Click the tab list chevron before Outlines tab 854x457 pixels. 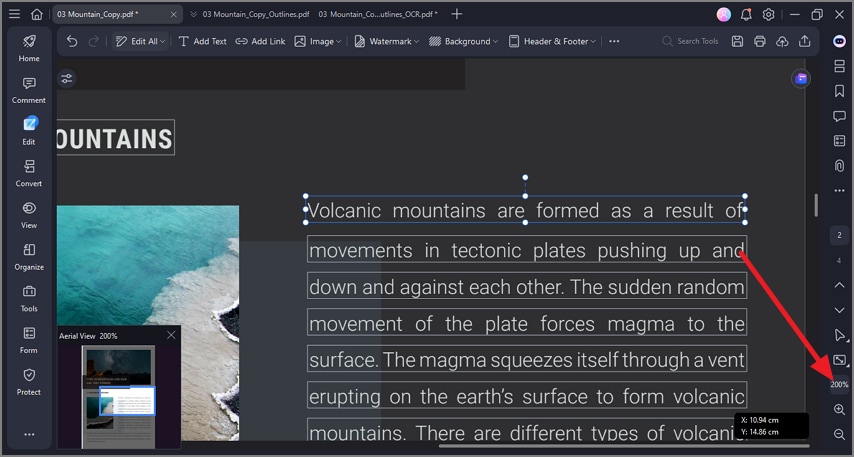pyautogui.click(x=193, y=14)
